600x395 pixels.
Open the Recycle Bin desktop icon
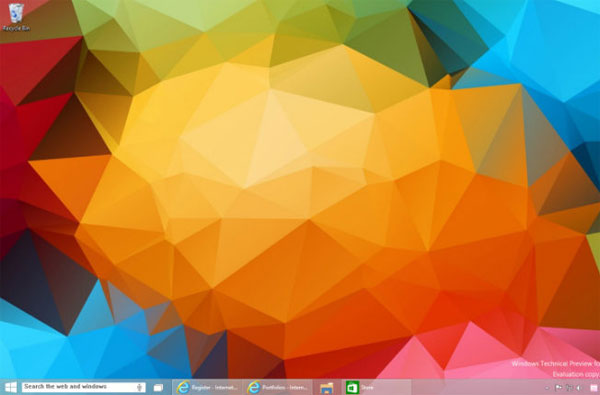[x=15, y=17]
